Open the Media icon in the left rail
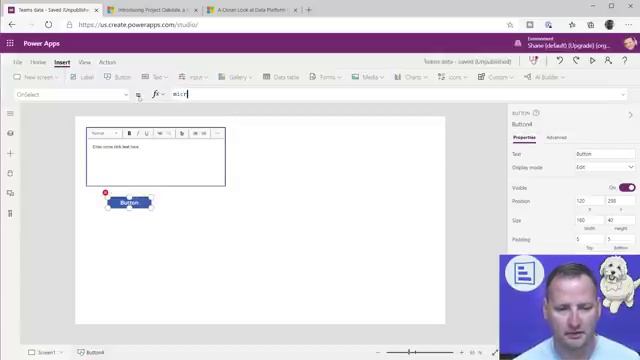Image resolution: width=640 pixels, height=360 pixels. [x=10, y=193]
